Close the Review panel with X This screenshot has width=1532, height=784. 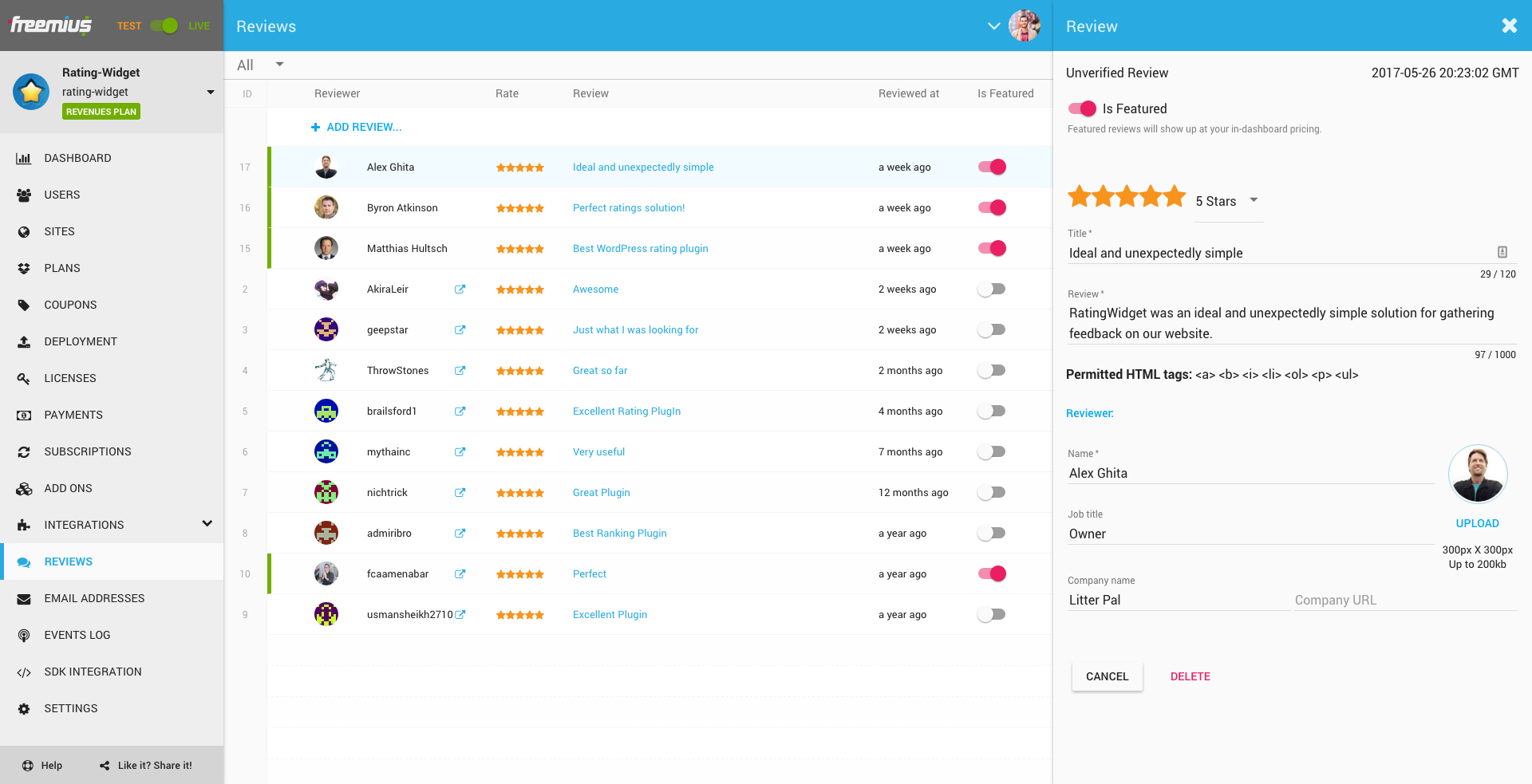coord(1509,26)
